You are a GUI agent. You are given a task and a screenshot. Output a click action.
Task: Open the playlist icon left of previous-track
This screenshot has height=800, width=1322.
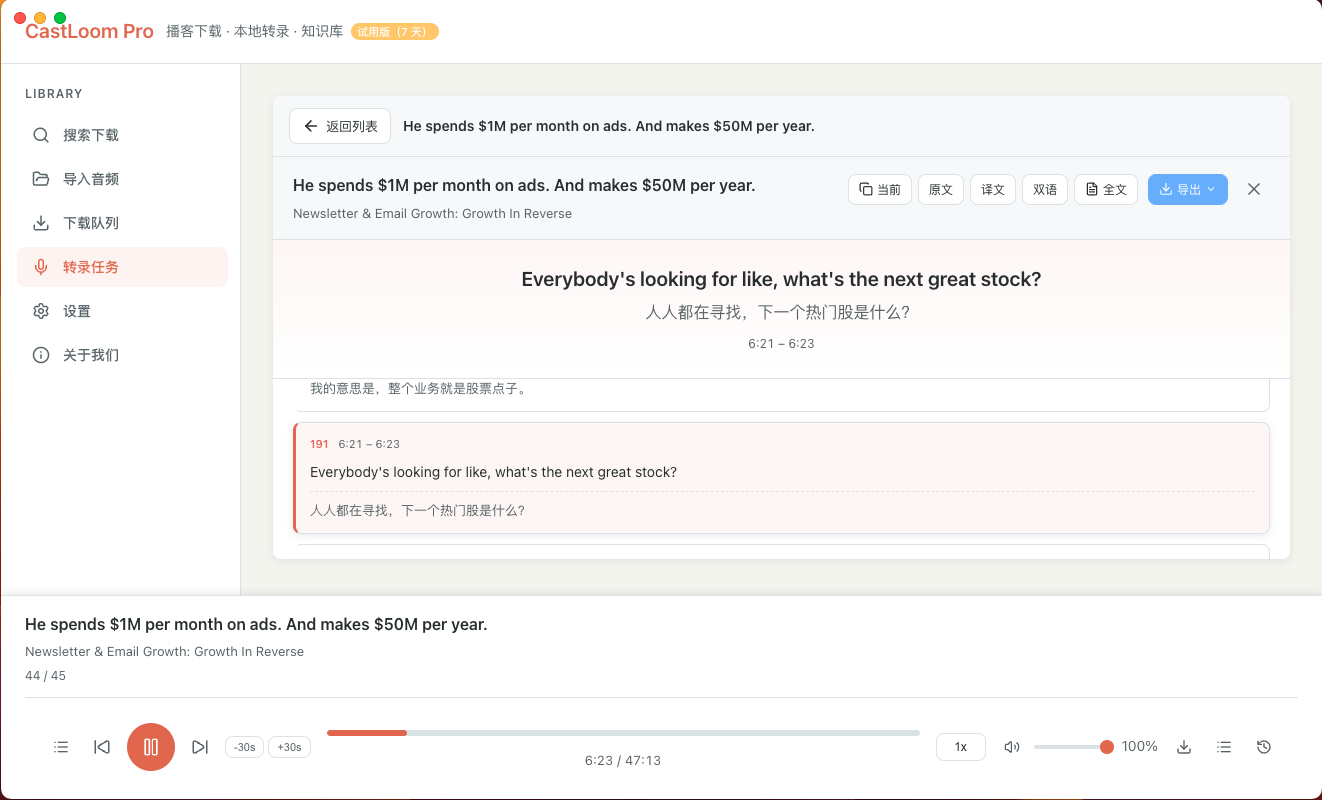click(61, 747)
